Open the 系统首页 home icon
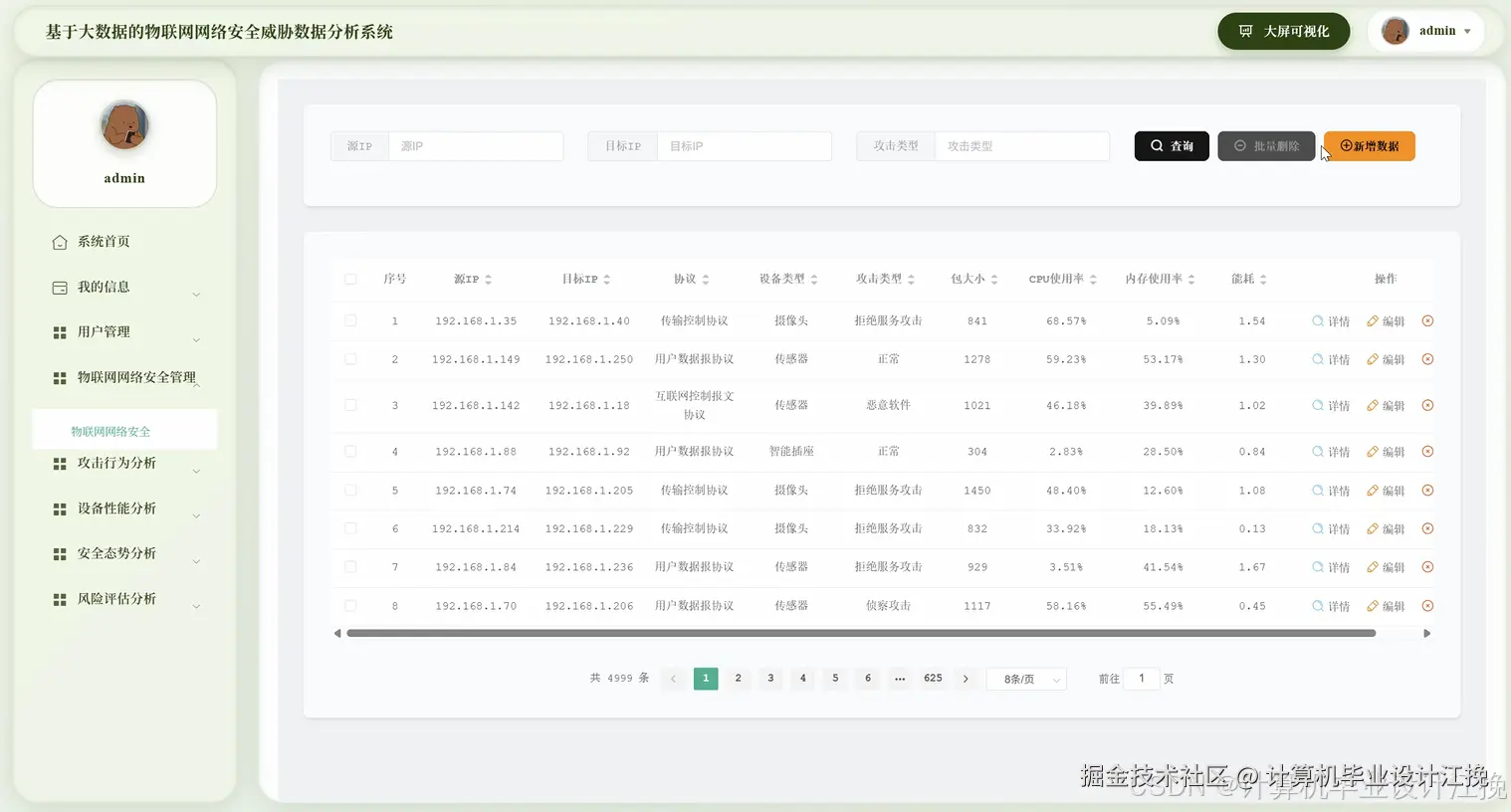This screenshot has height=812, width=1511. [x=60, y=242]
